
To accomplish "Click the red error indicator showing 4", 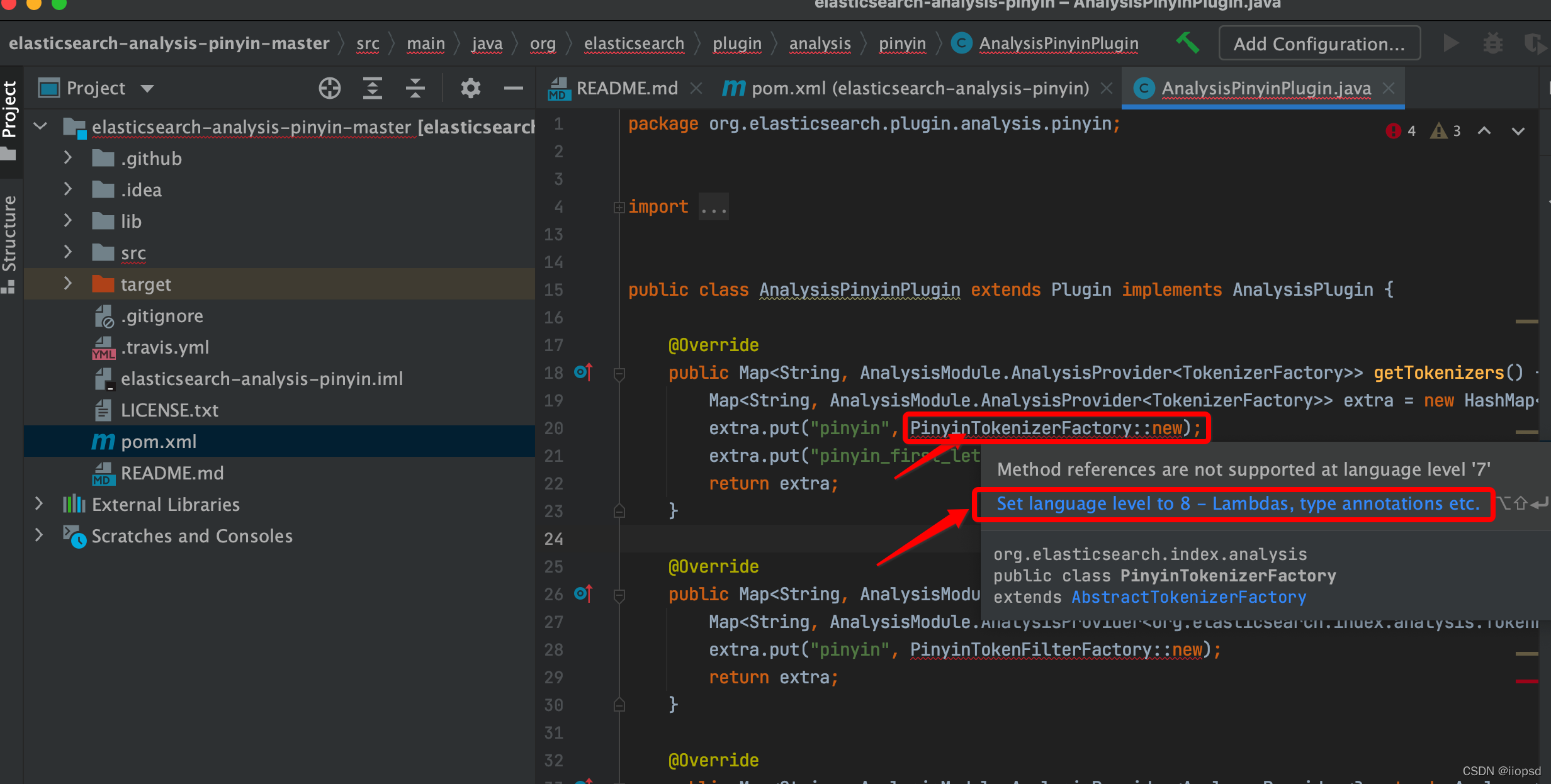I will pyautogui.click(x=1401, y=131).
